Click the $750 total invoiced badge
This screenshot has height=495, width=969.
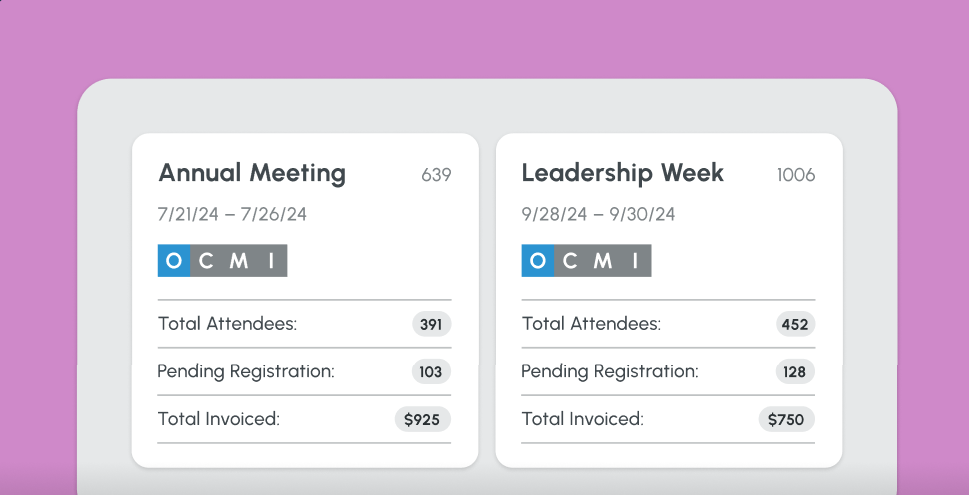pos(786,420)
